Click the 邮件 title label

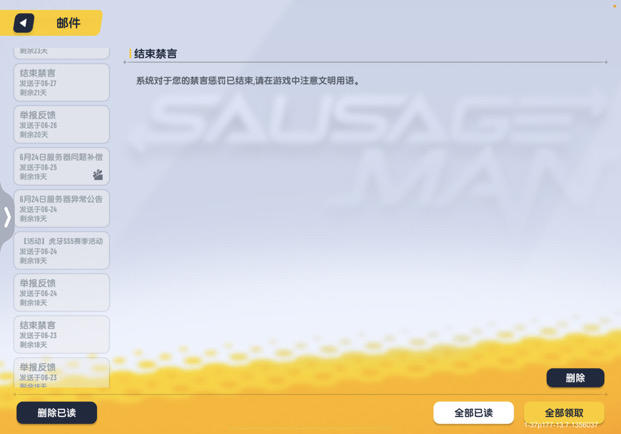[68, 23]
